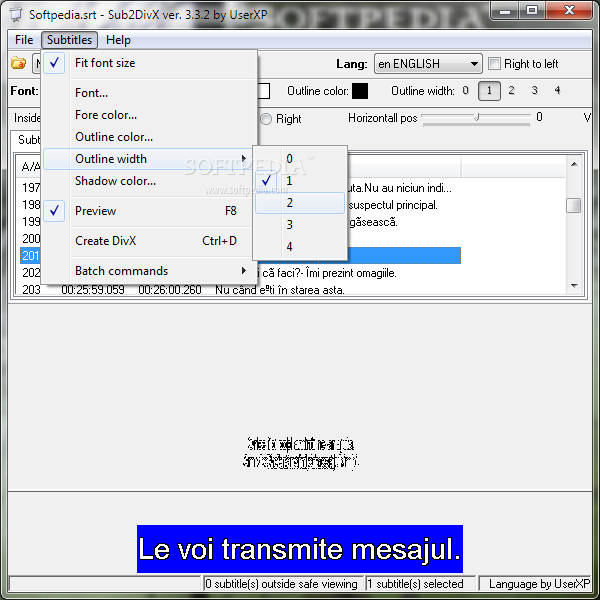
Task: Click the 1 subtitle(s) selected status
Action: (420, 584)
